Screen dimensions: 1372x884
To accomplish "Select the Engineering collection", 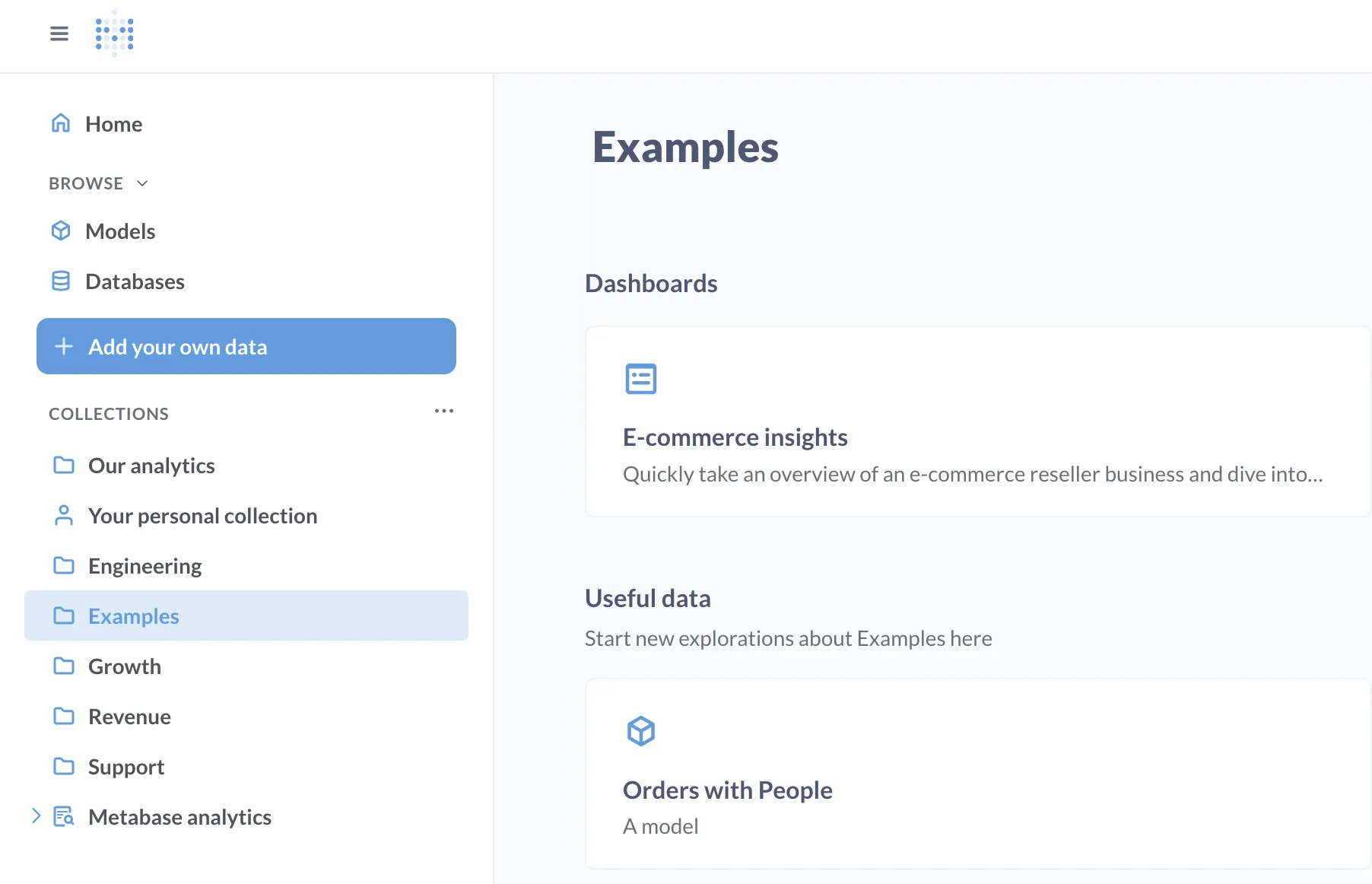I will point(145,566).
